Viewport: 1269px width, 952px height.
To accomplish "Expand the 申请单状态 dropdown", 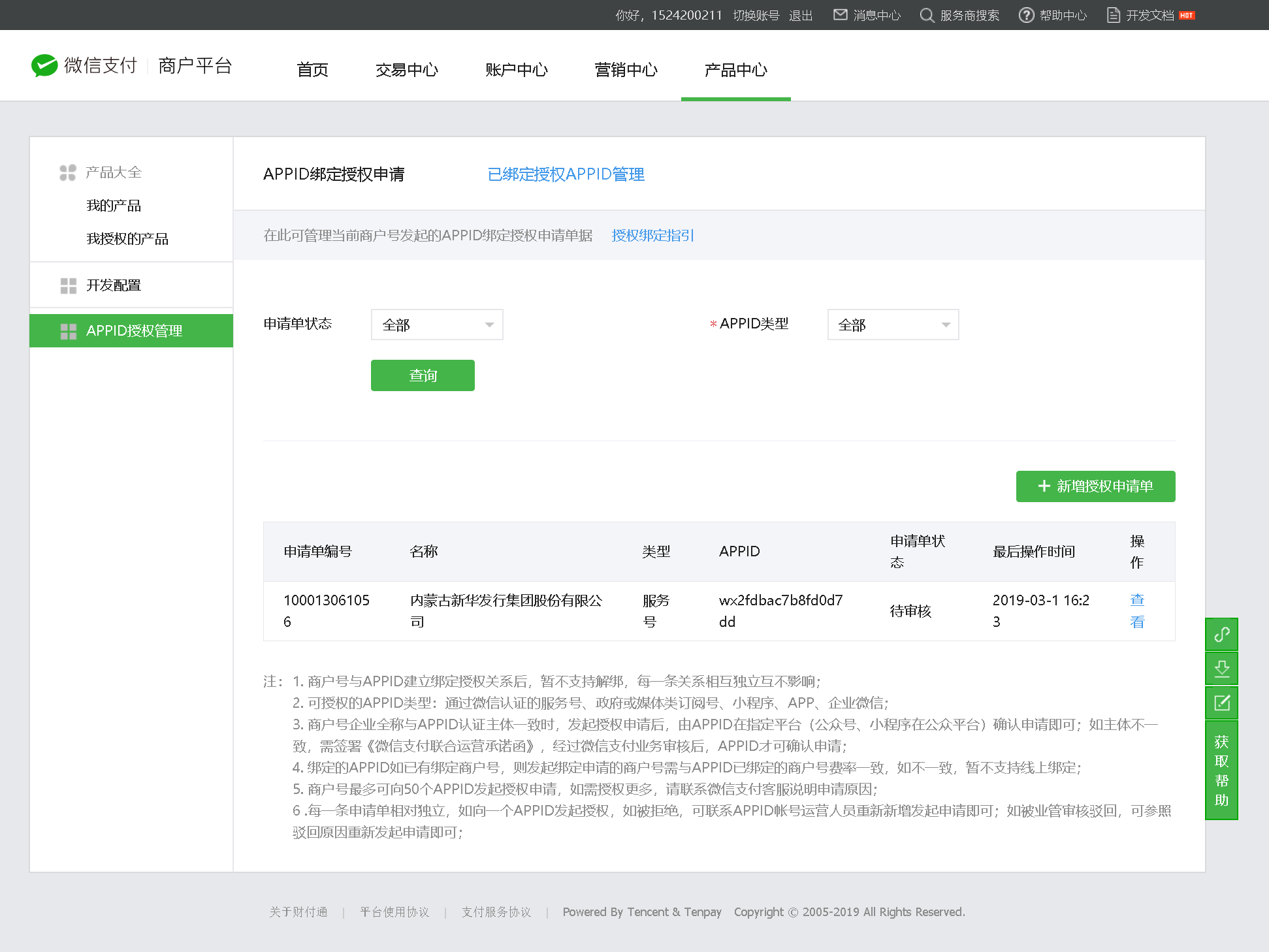I will 437,325.
